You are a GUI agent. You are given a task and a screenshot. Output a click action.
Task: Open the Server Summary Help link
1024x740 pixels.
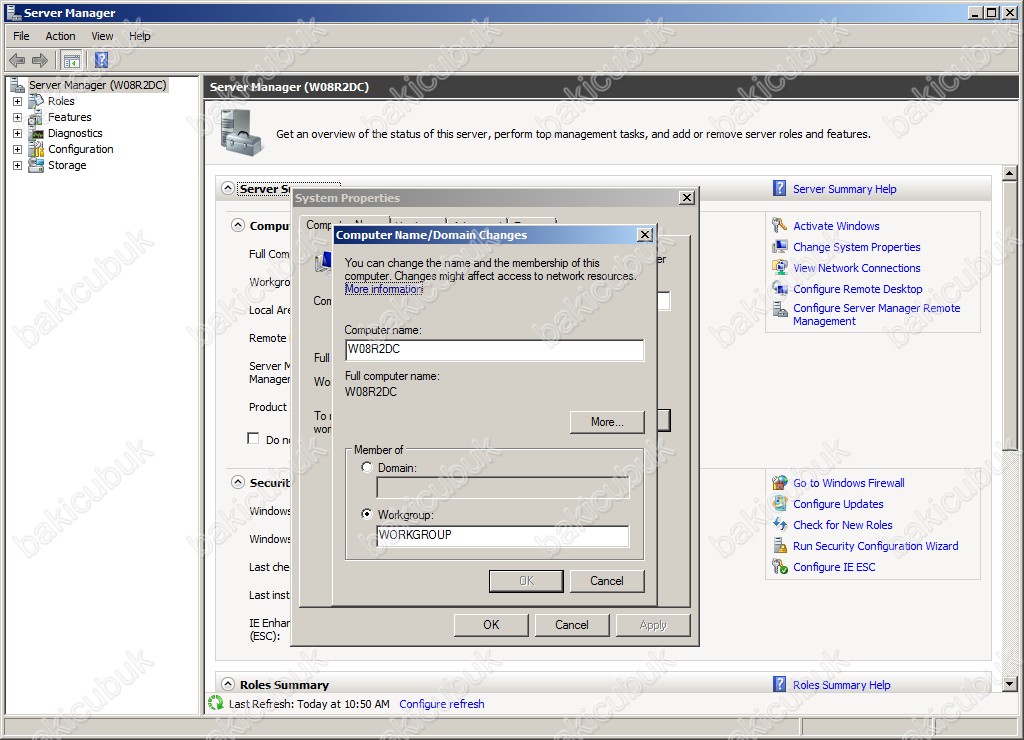(844, 189)
